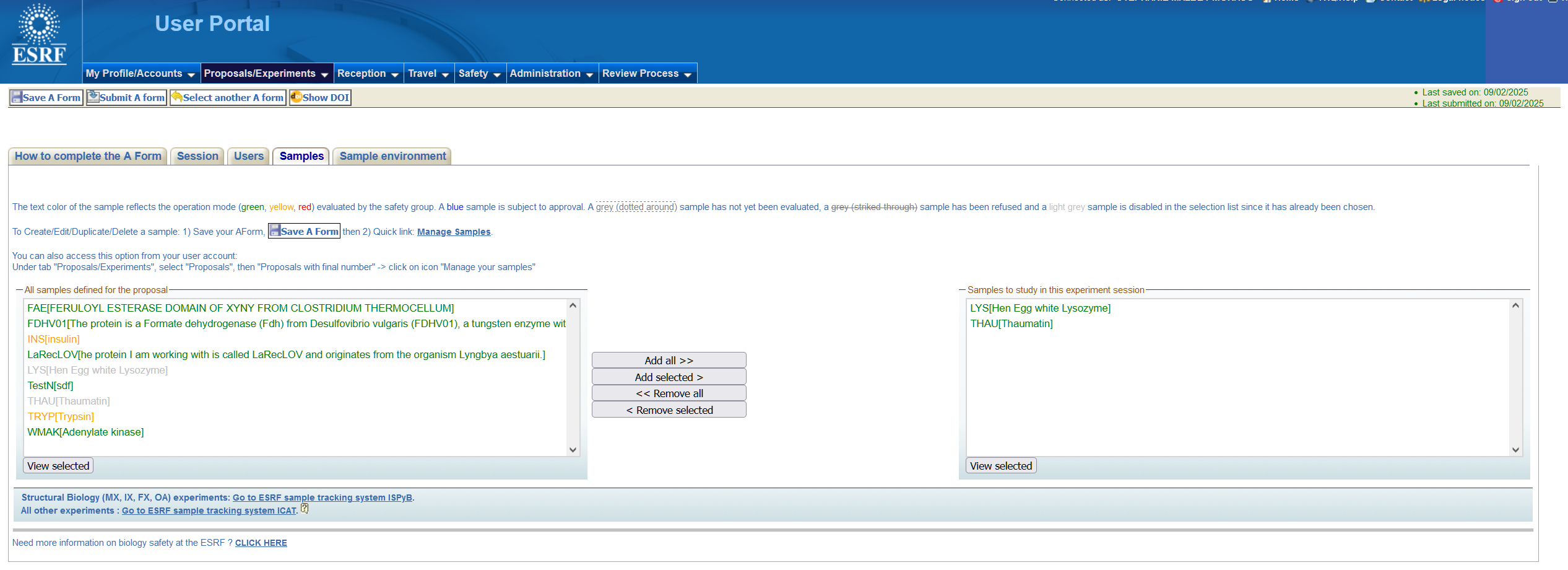The image size is (1568, 570).
Task: Open the Travel dropdown menu
Action: click(x=427, y=73)
